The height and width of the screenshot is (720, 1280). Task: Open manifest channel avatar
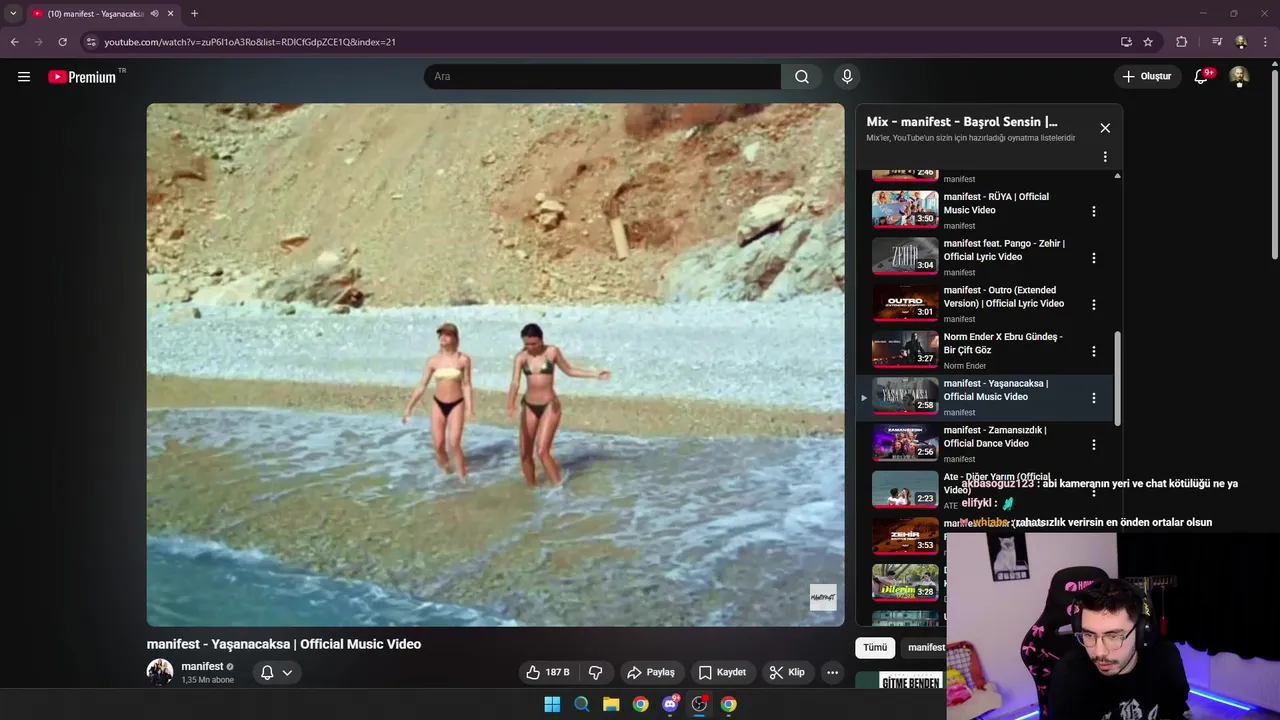(x=160, y=672)
